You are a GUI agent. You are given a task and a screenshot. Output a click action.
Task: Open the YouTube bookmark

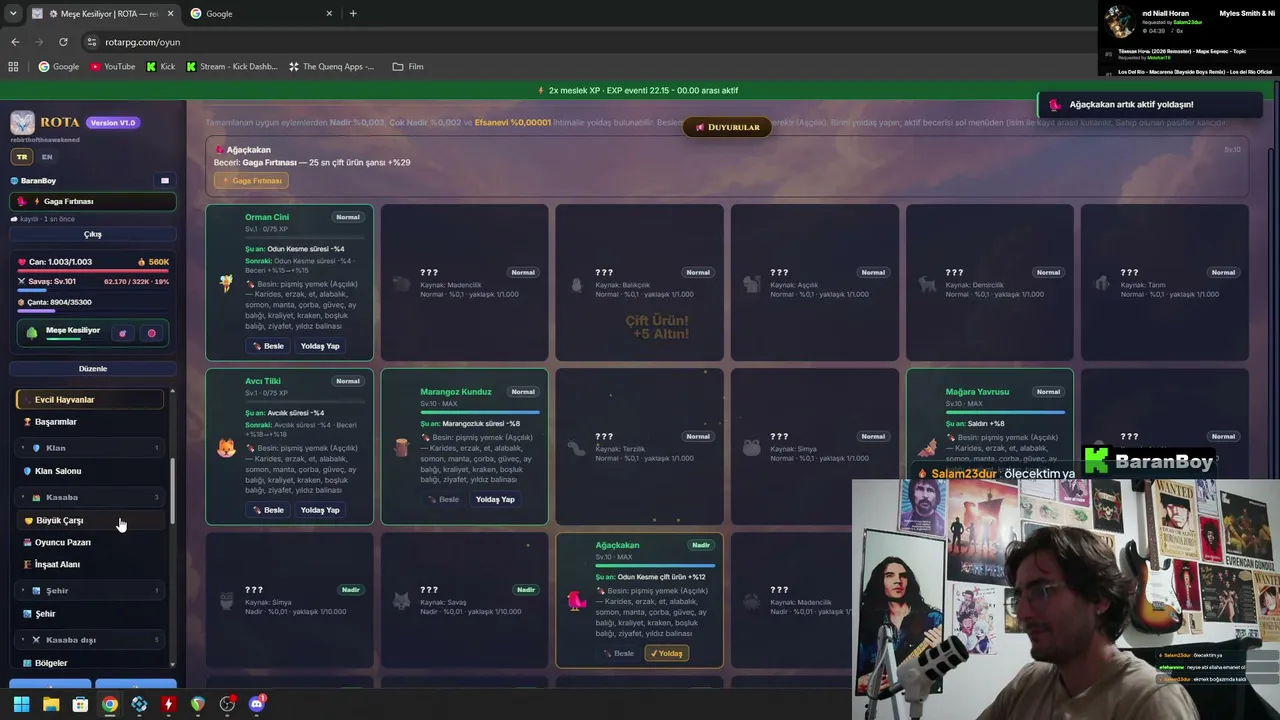click(x=113, y=67)
